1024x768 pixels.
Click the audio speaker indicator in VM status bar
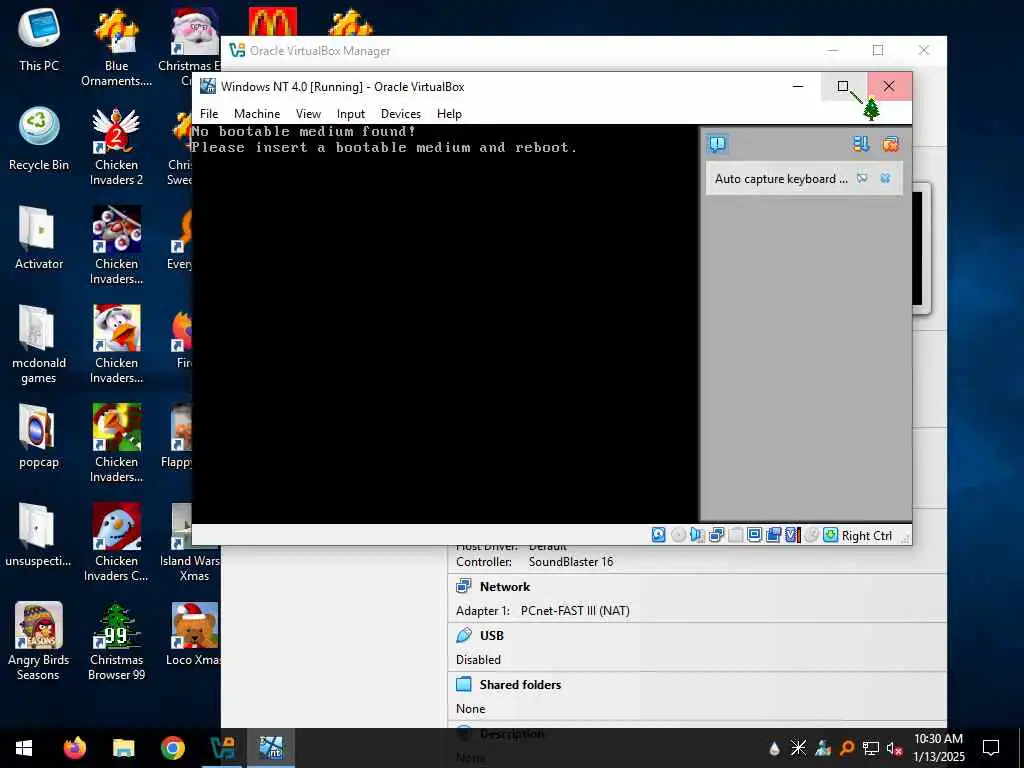point(697,536)
